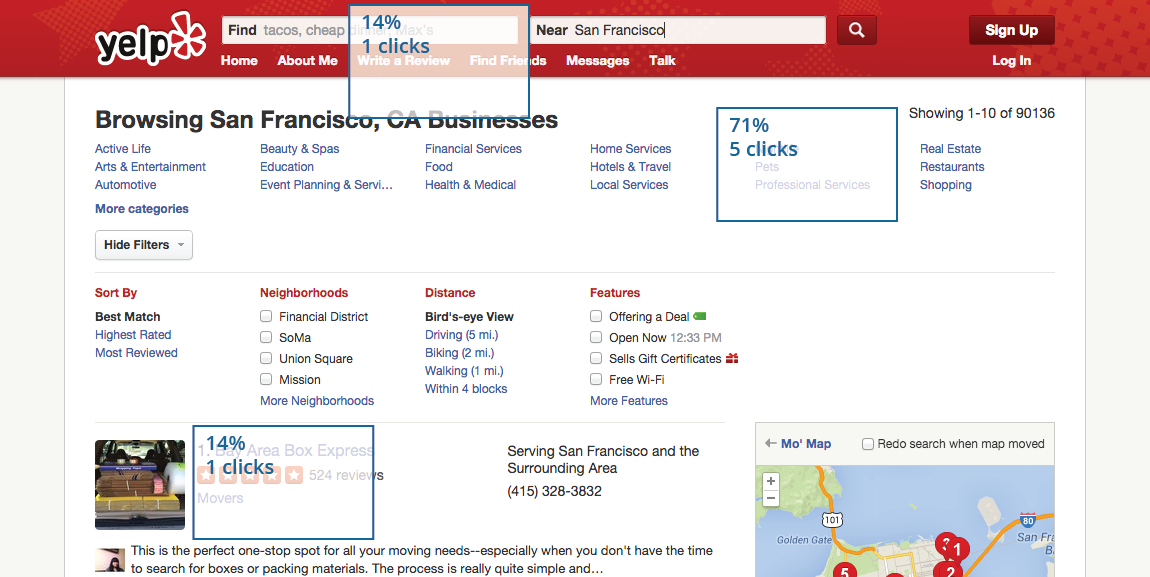Screen dimensions: 1150x577
Task: Select Best Match sorting
Action: (x=128, y=317)
